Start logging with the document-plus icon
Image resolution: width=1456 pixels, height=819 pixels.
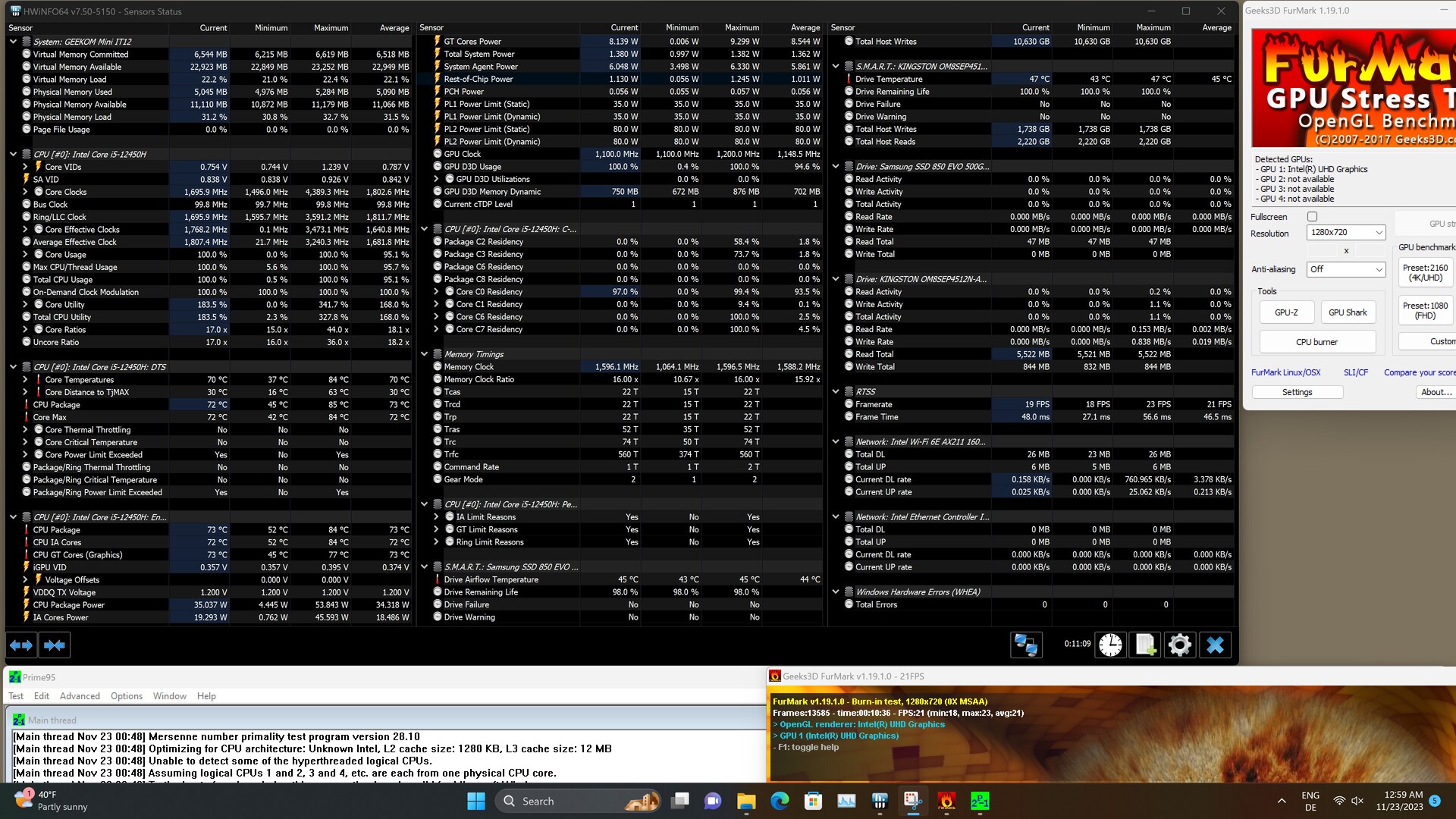click(x=1145, y=645)
